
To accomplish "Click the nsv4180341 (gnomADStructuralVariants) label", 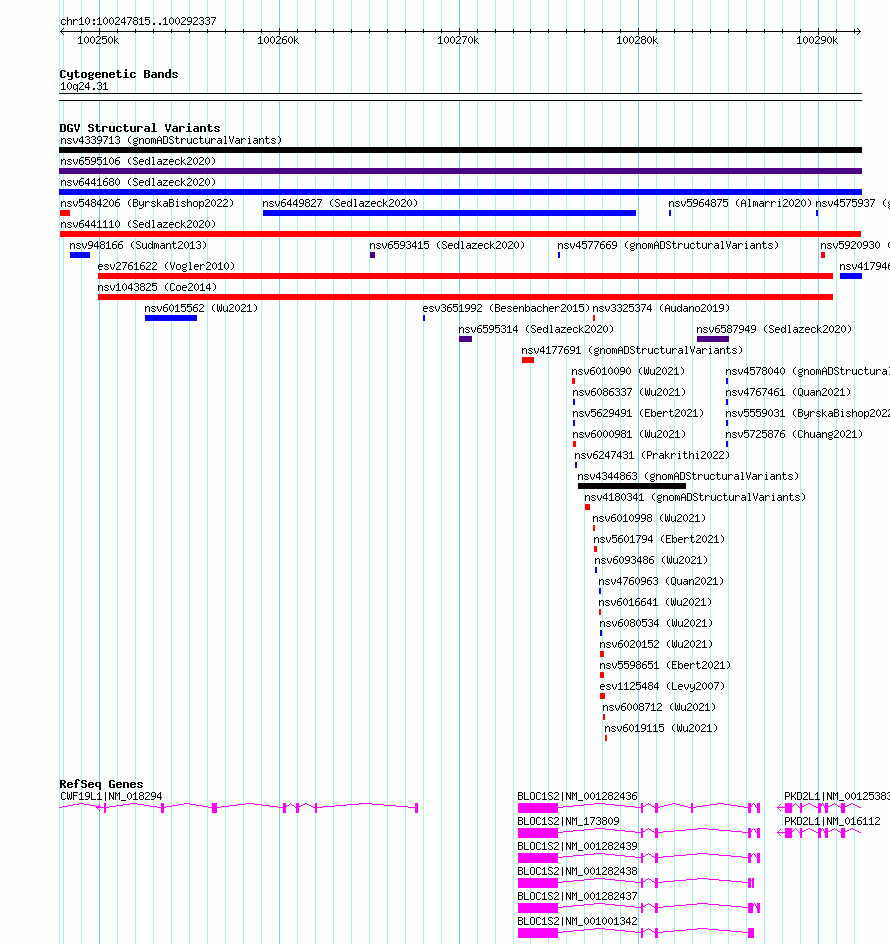I will coord(694,497).
